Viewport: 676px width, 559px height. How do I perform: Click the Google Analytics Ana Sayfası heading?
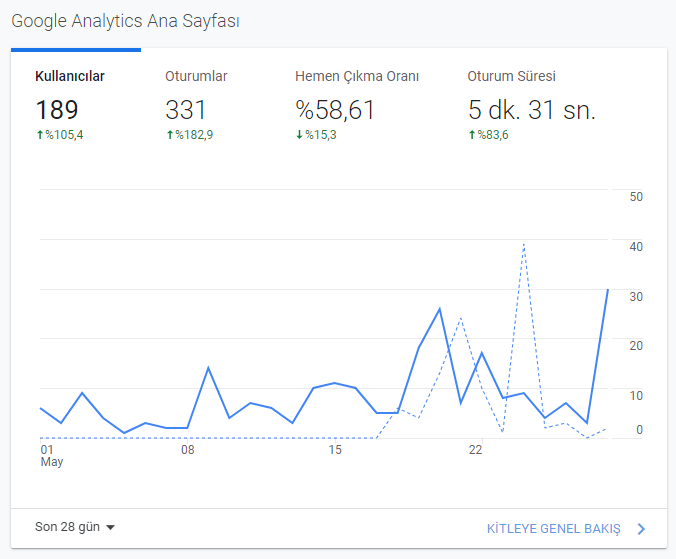pyautogui.click(x=125, y=21)
